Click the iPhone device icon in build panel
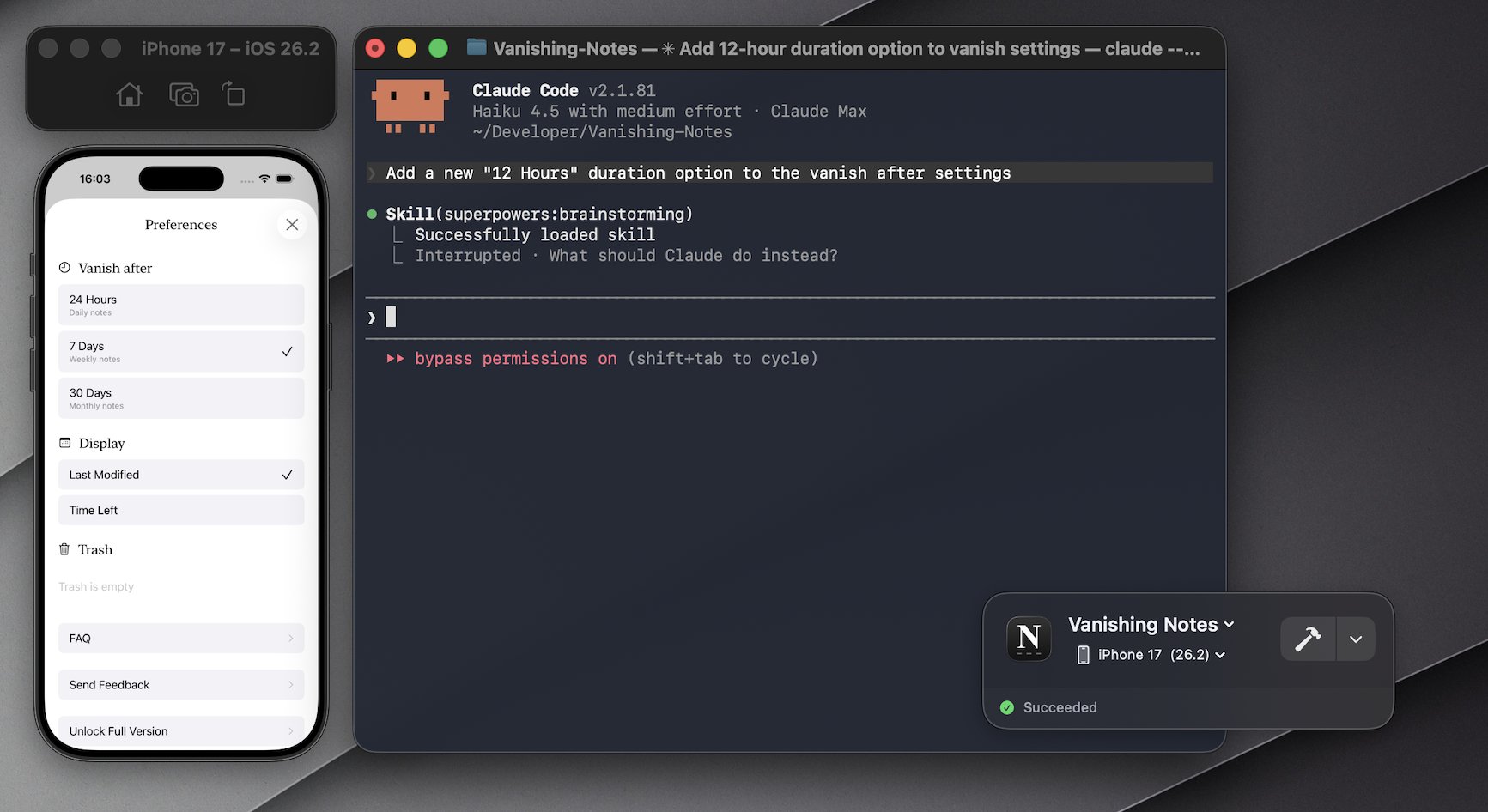Viewport: 1488px width, 812px height. 1083,655
